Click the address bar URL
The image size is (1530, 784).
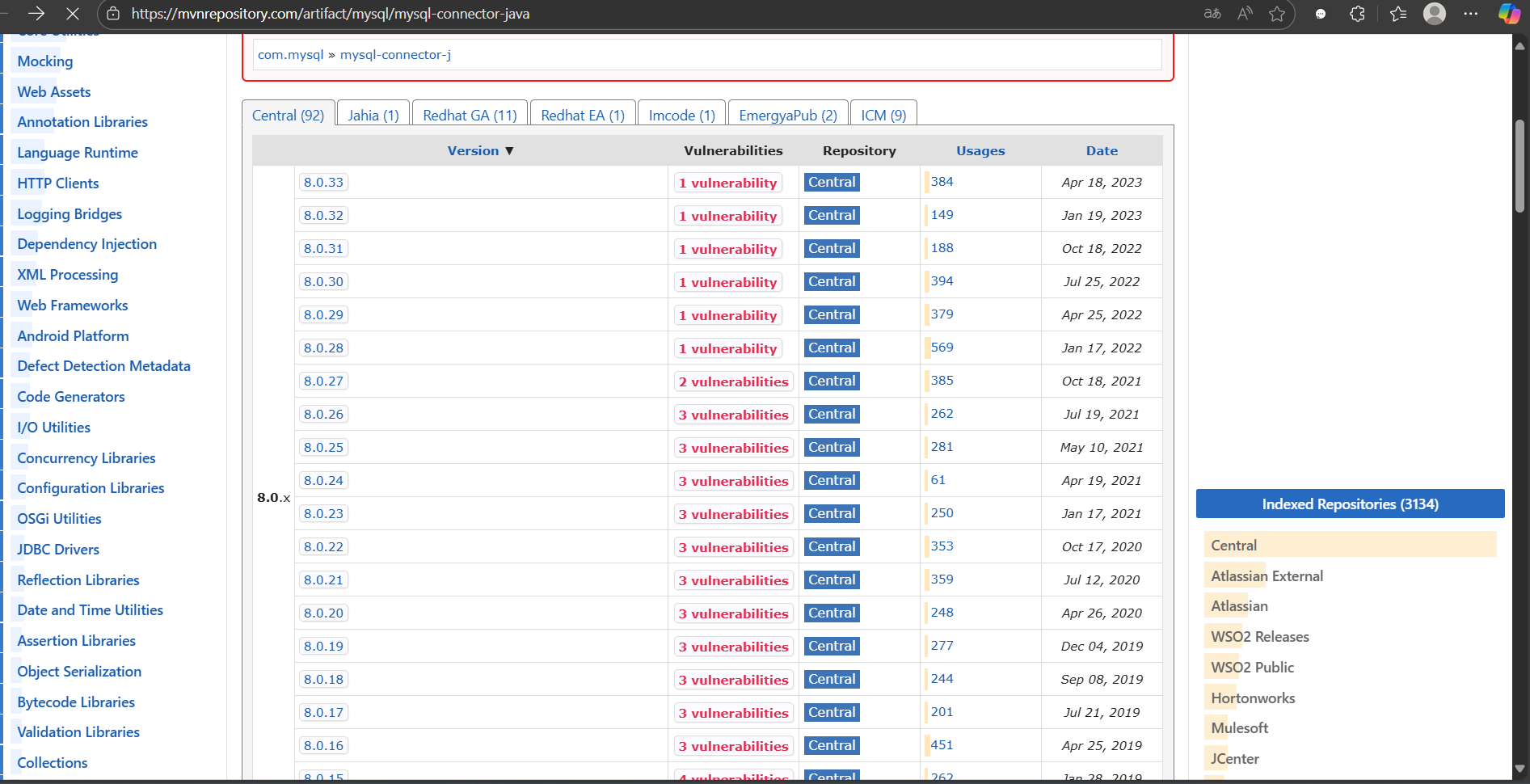[x=331, y=14]
